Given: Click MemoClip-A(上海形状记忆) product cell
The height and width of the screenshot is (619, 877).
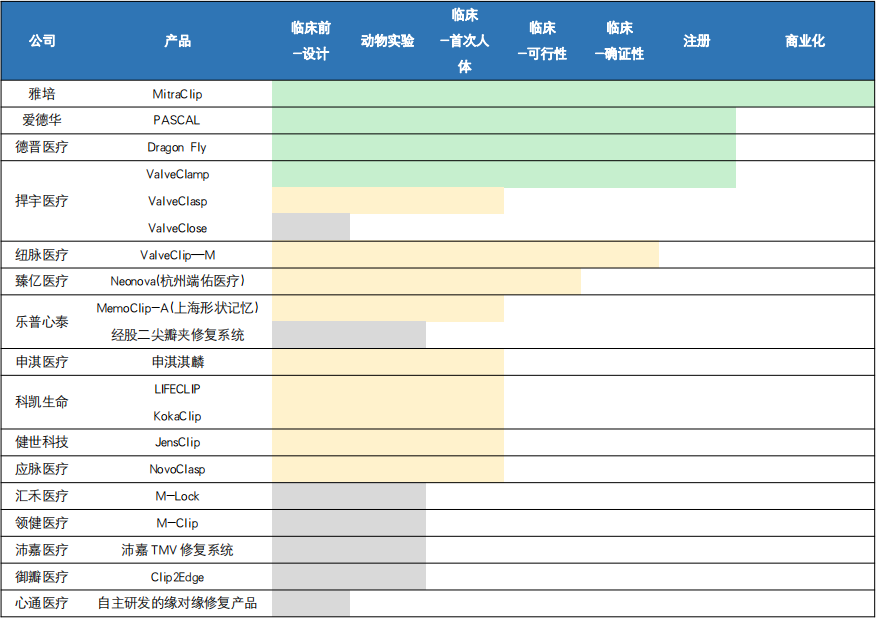Looking at the screenshot, I should (177, 308).
